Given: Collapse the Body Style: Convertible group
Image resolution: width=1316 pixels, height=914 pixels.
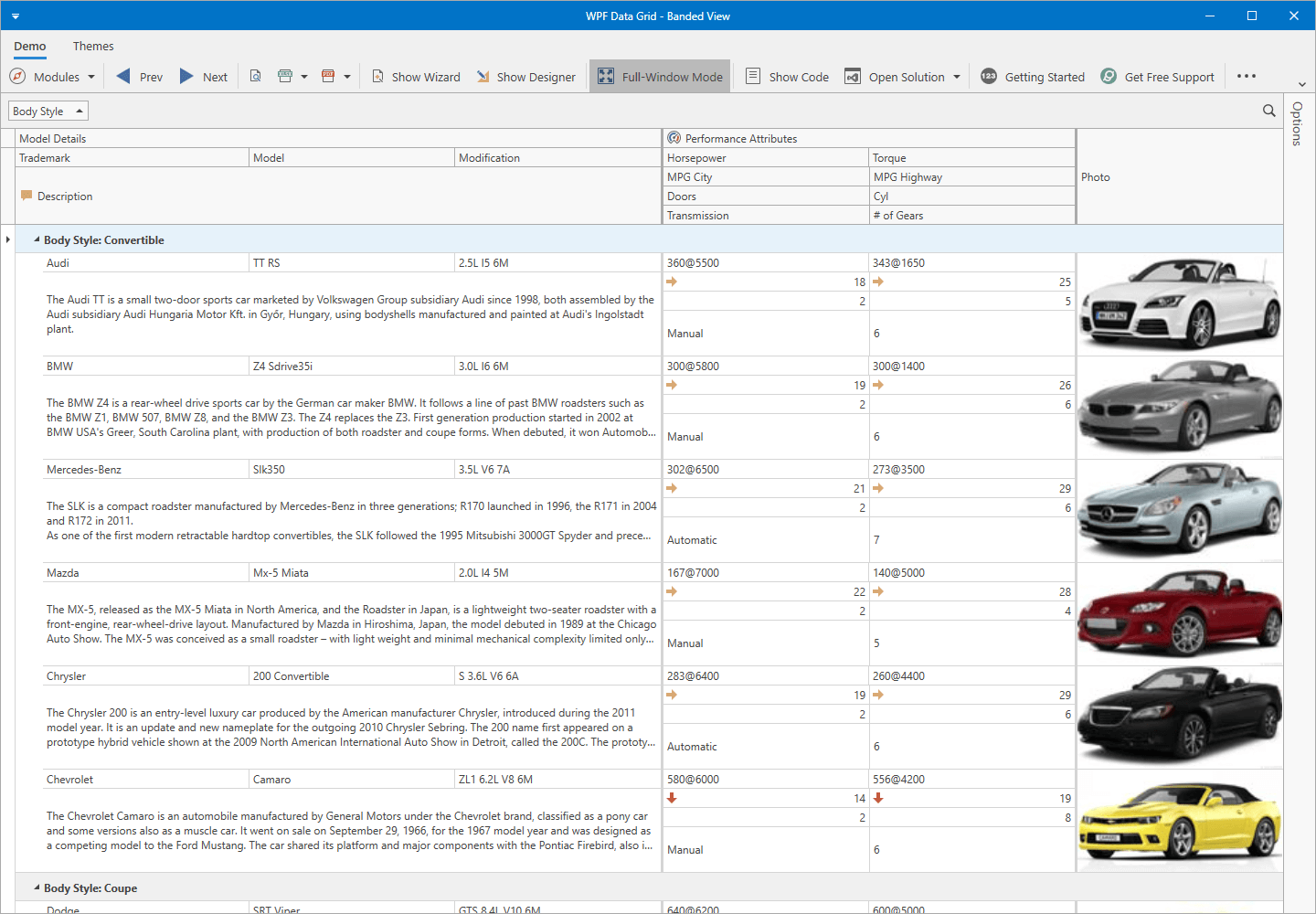Looking at the screenshot, I should [x=37, y=239].
